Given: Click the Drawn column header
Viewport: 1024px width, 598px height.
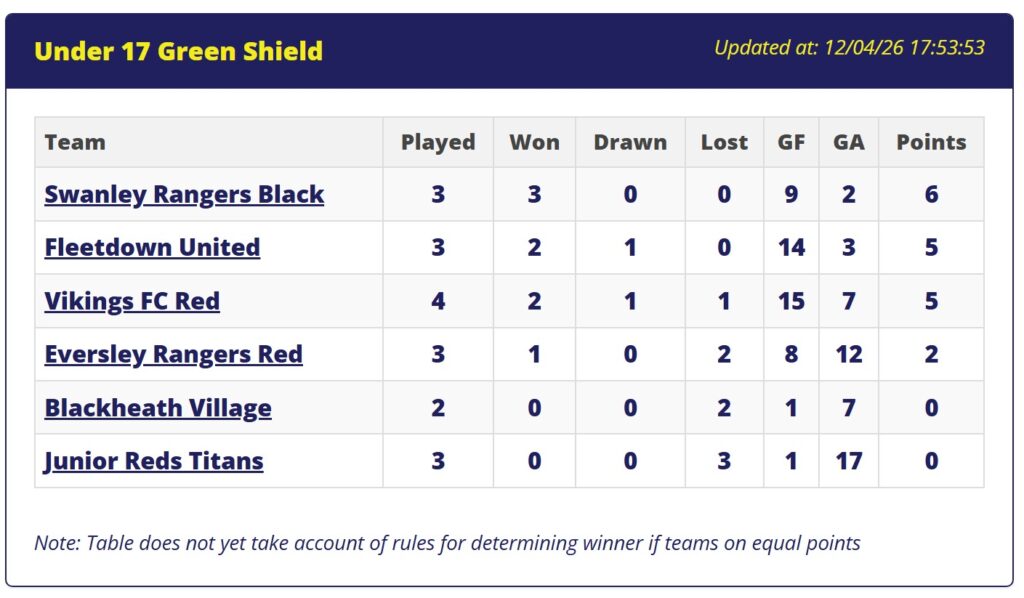Looking at the screenshot, I should pyautogui.click(x=630, y=142).
